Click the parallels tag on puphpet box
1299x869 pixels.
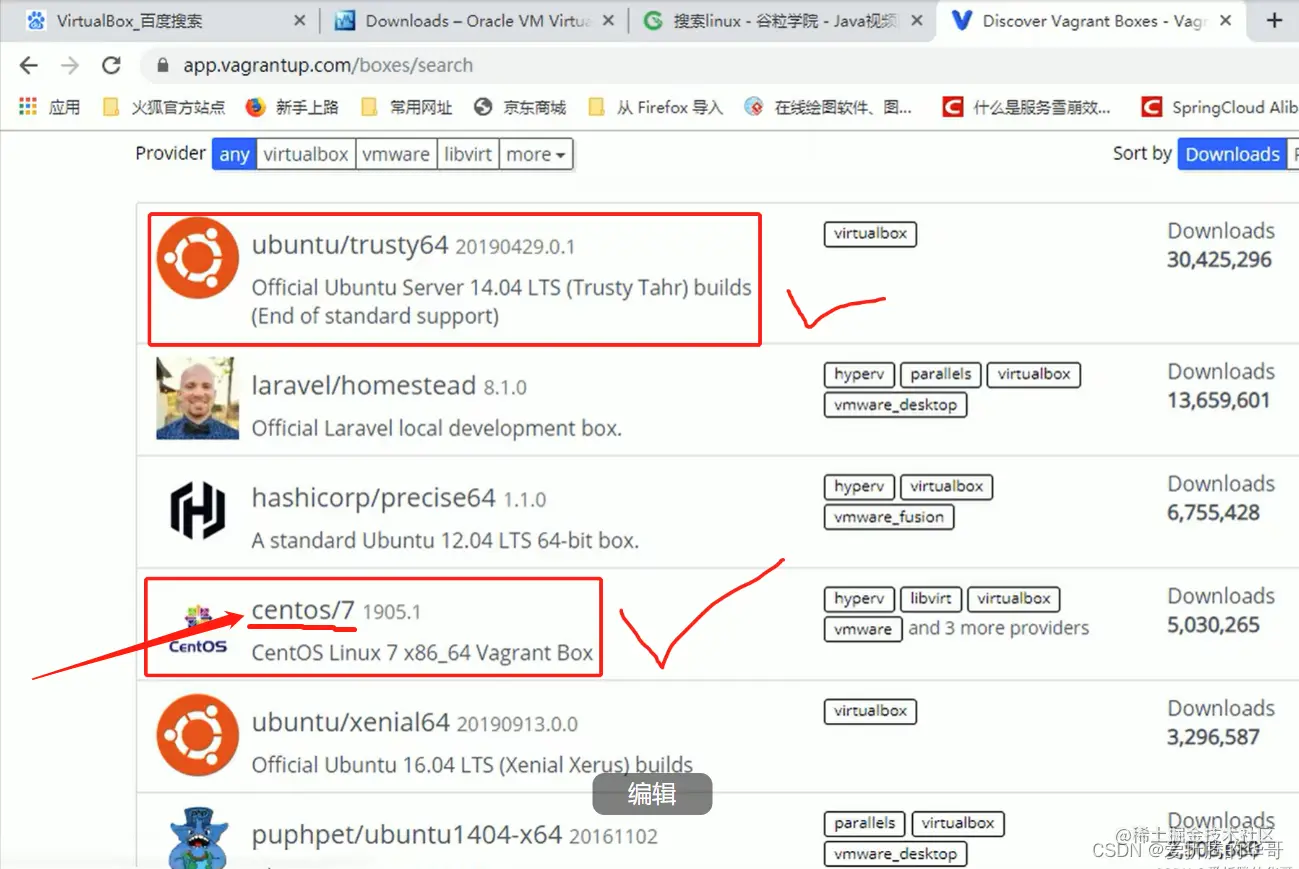point(864,823)
